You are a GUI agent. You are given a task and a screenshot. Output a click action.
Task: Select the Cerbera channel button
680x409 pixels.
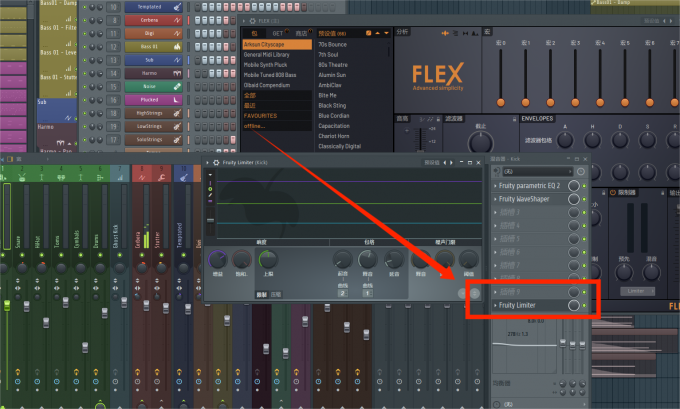click(x=154, y=20)
